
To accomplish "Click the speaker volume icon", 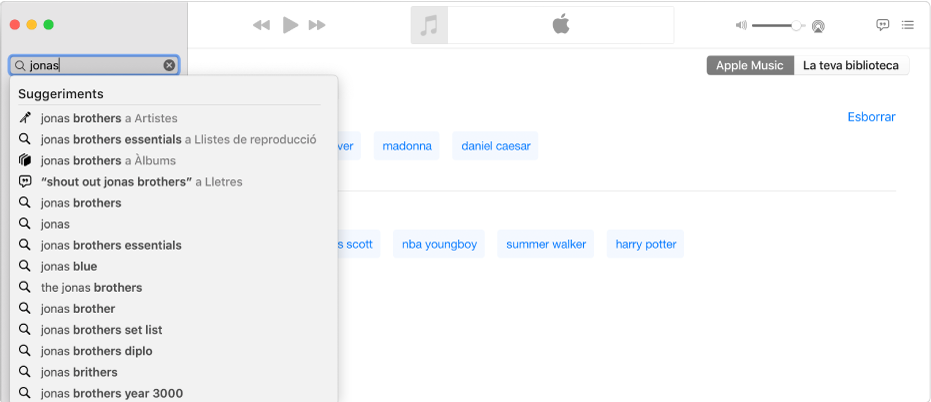I will pos(741,25).
